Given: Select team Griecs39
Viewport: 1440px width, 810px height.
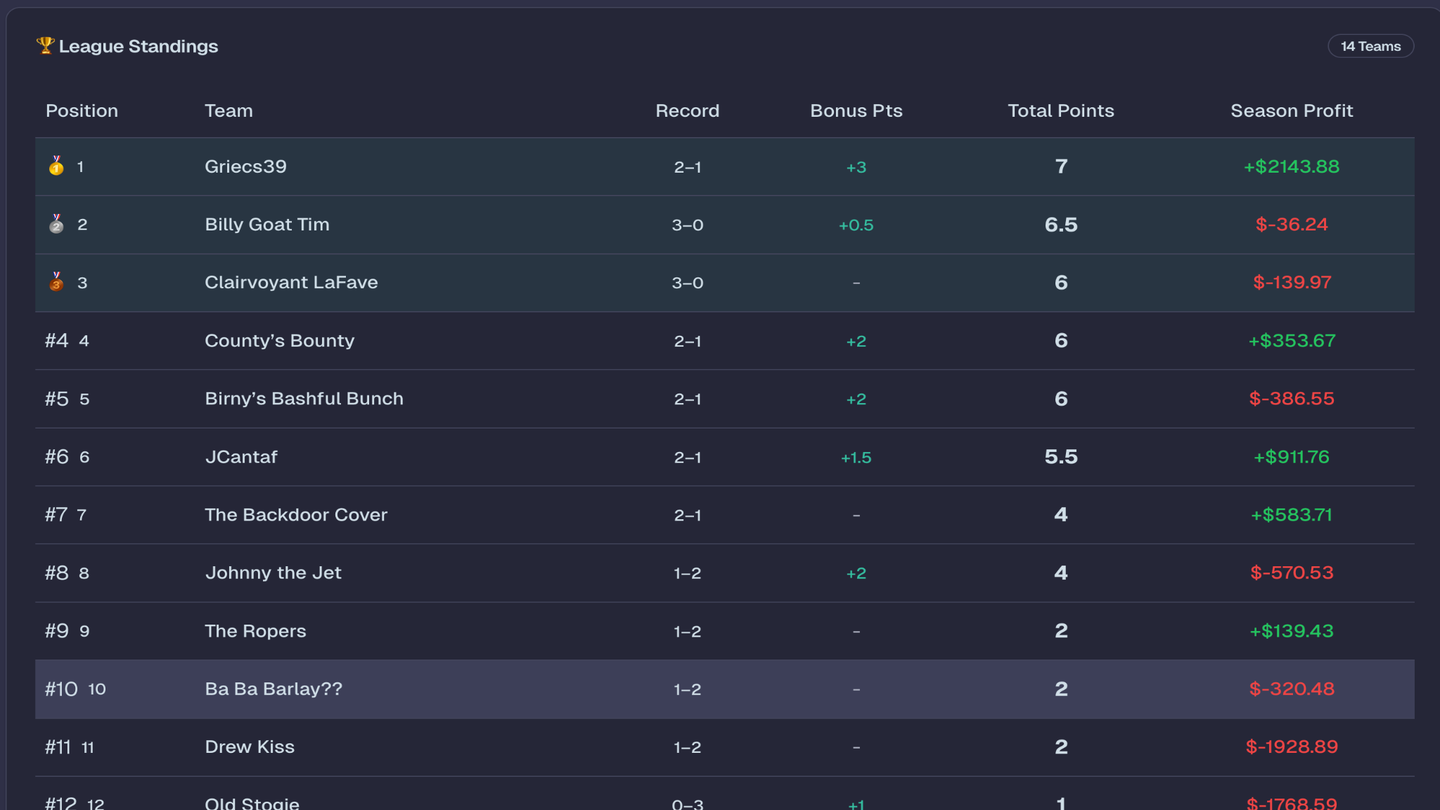Looking at the screenshot, I should (x=245, y=167).
